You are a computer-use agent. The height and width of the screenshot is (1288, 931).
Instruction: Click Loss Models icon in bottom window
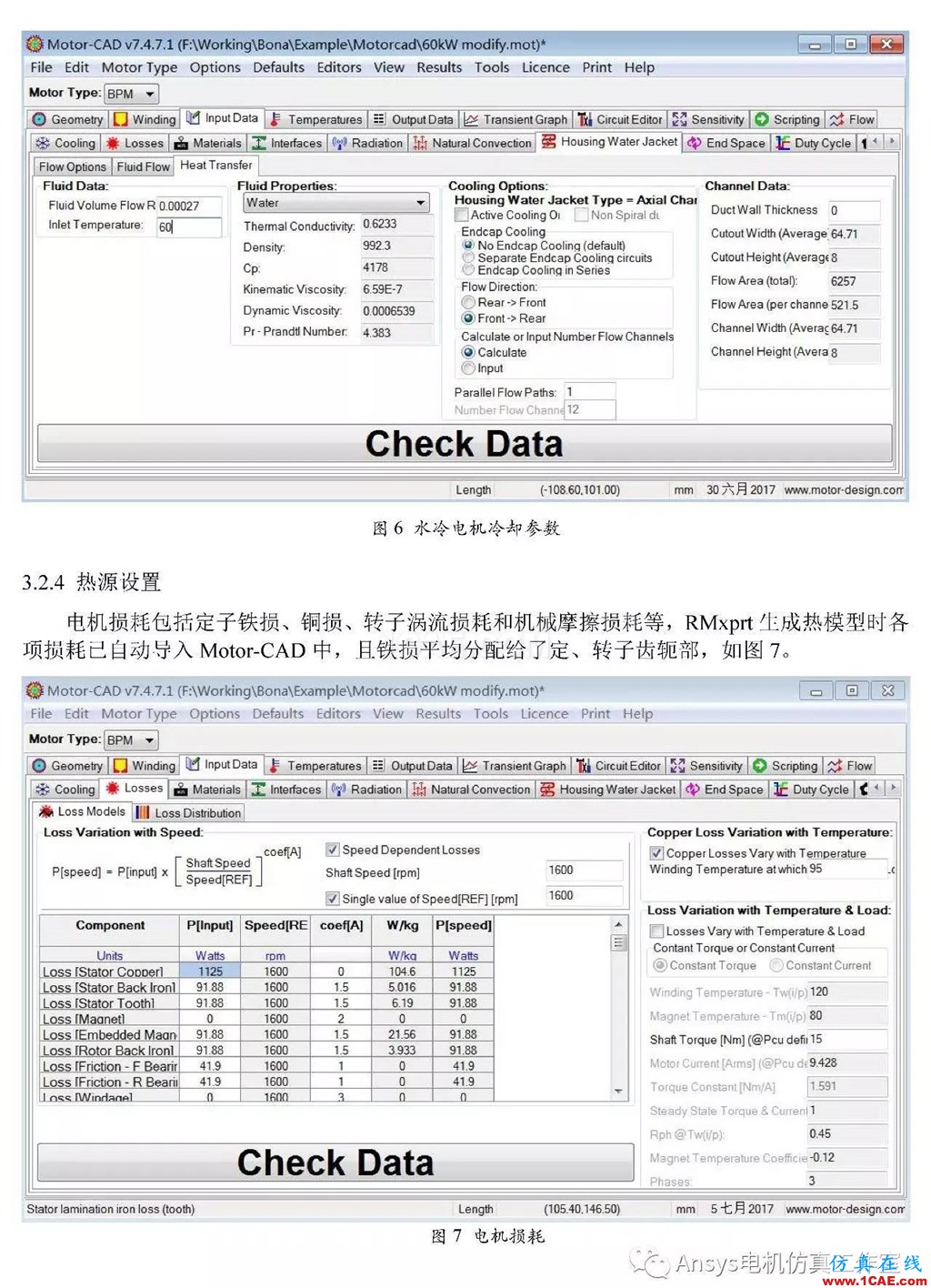[46, 811]
